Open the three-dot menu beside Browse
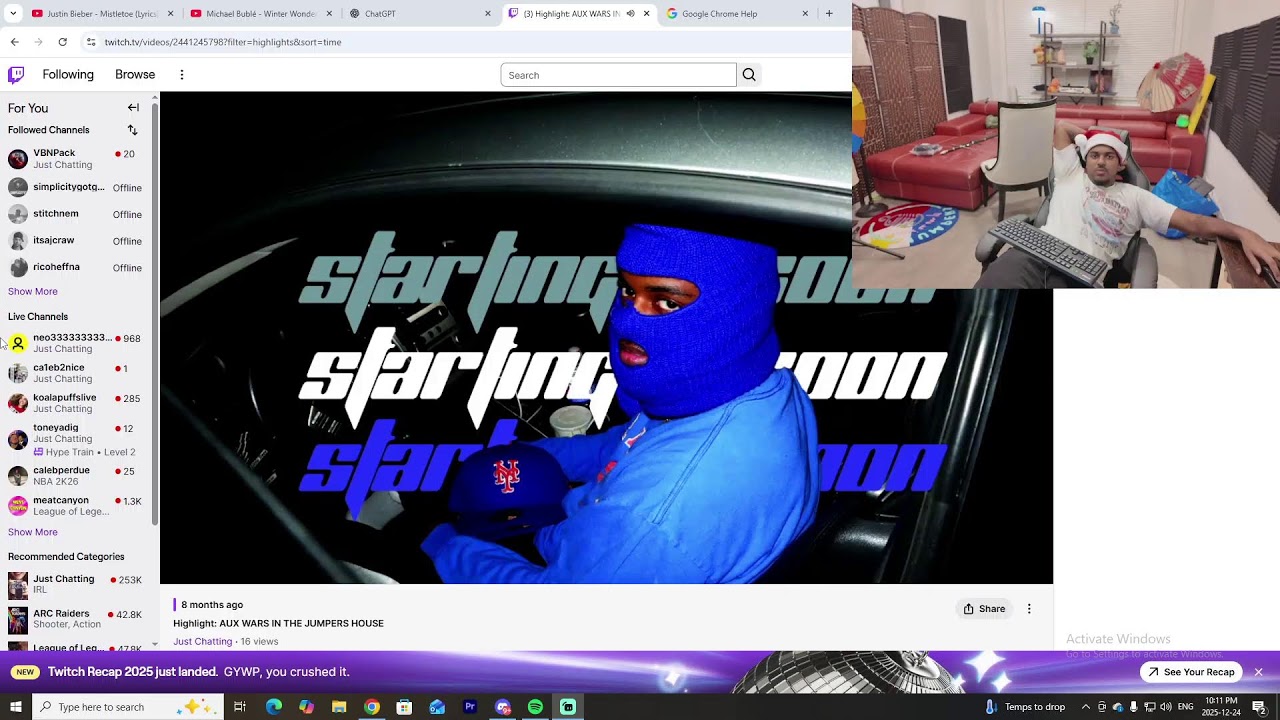Screen dimensions: 1280x720 (x=182, y=75)
